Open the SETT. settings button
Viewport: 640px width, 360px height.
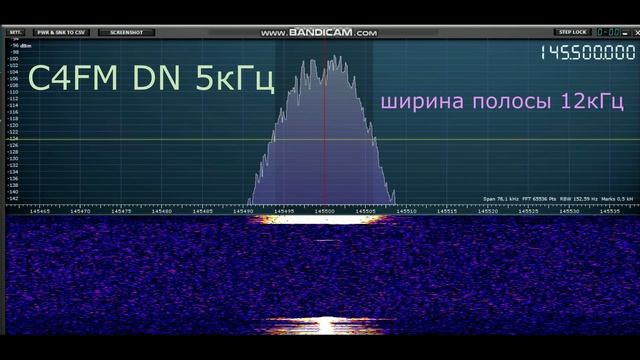pyautogui.click(x=16, y=32)
